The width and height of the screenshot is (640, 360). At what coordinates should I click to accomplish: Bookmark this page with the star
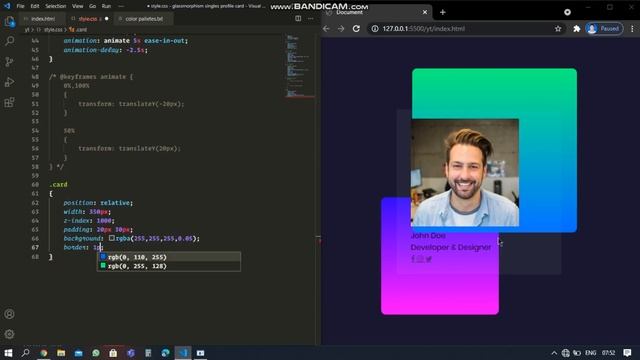[558, 29]
